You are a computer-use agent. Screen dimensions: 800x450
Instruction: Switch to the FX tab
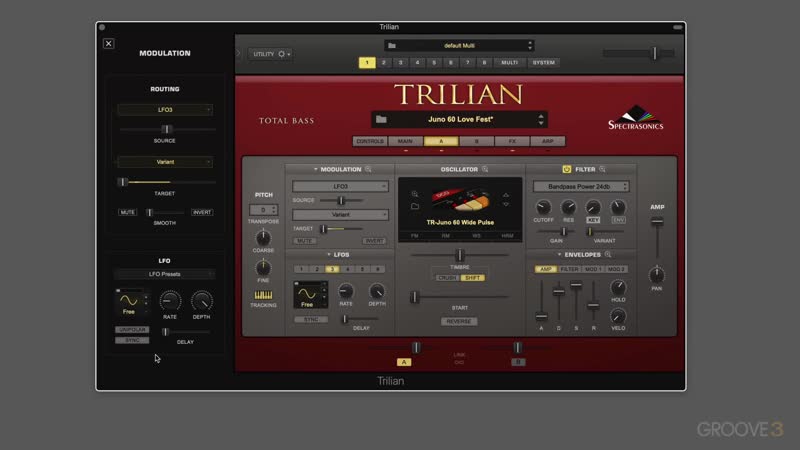point(512,142)
